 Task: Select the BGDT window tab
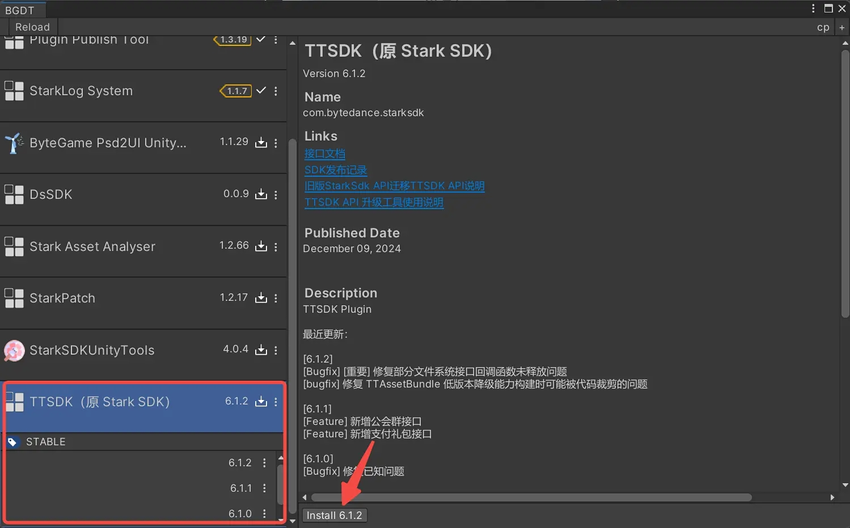tap(20, 9)
